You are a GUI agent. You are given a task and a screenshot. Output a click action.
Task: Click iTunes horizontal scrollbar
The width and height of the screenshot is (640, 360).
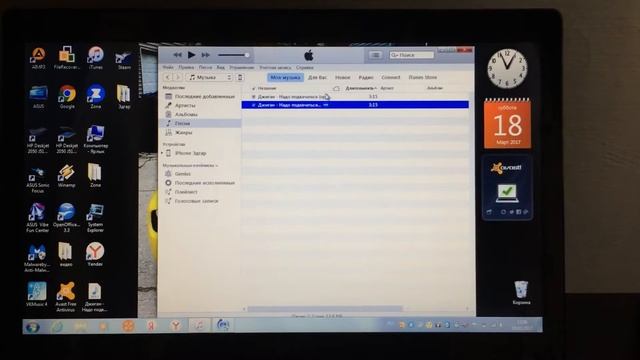pyautogui.click(x=325, y=309)
